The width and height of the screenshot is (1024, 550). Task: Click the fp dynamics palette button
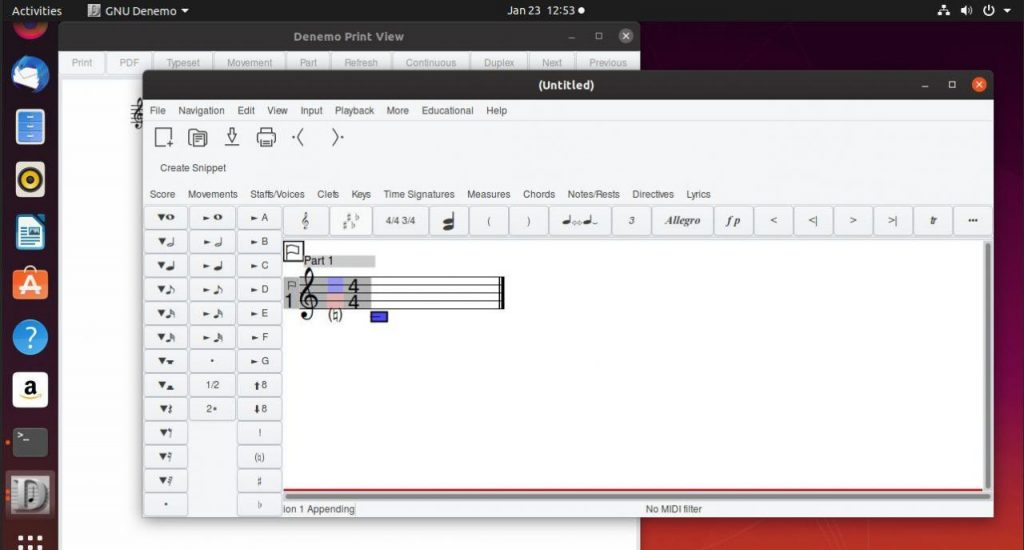pyautogui.click(x=733, y=221)
